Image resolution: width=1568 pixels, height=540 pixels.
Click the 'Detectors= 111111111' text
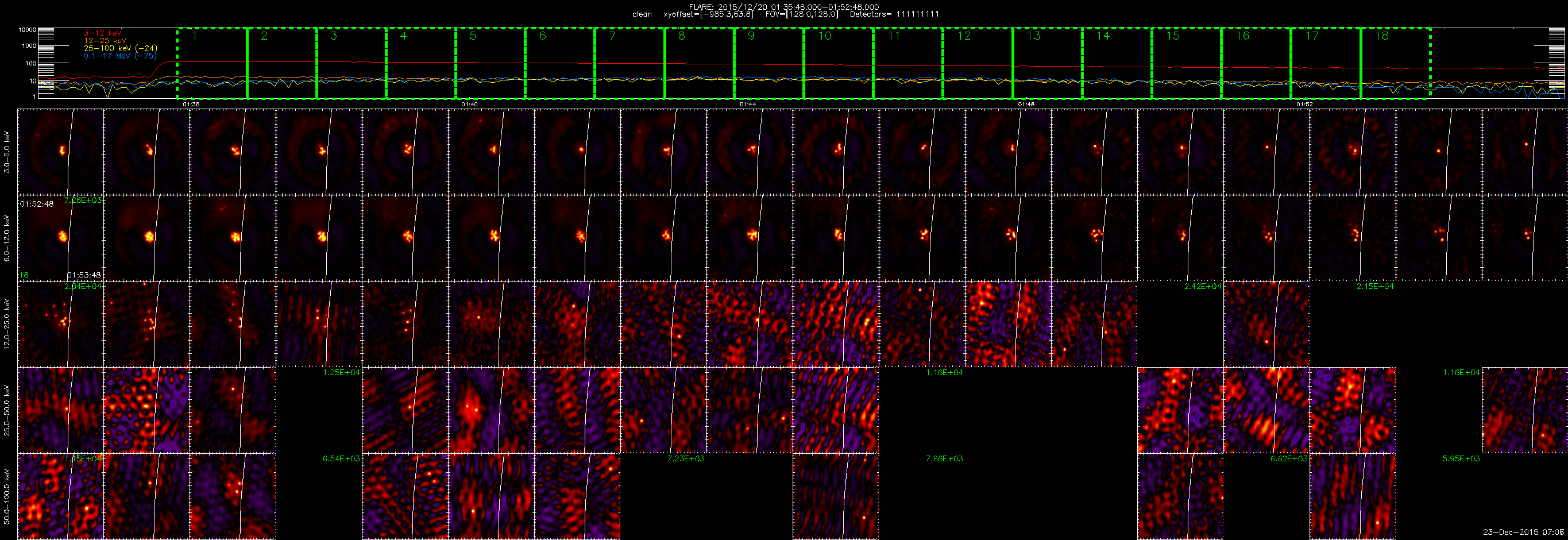[x=894, y=14]
